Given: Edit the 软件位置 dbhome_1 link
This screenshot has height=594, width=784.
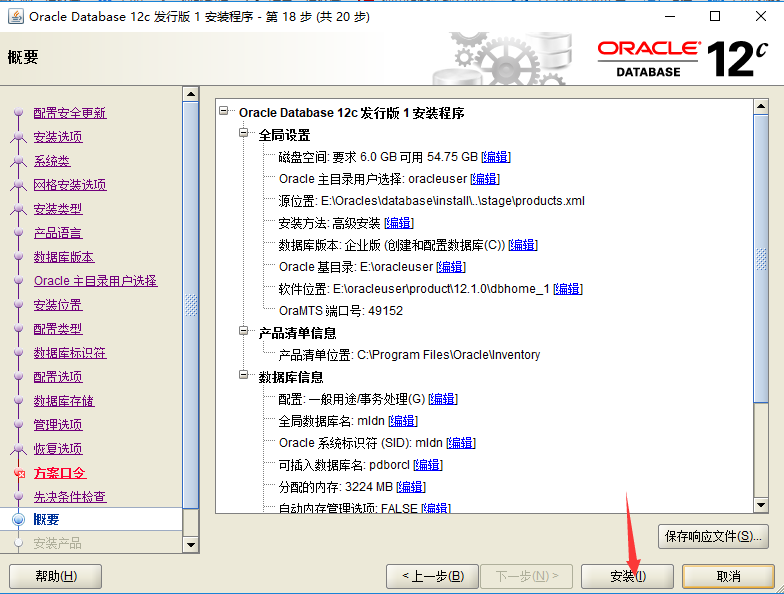Looking at the screenshot, I should pos(568,289).
